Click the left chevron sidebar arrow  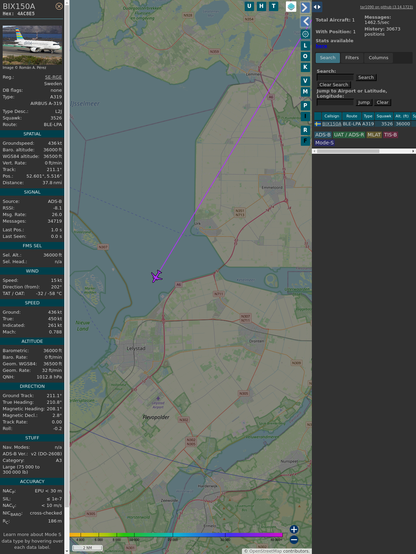[x=305, y=22]
